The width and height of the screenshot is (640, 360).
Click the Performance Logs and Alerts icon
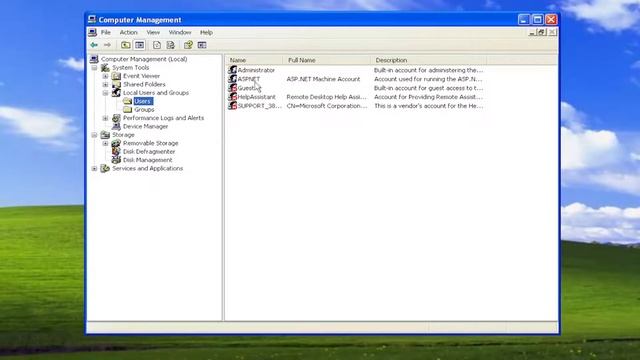coord(116,118)
